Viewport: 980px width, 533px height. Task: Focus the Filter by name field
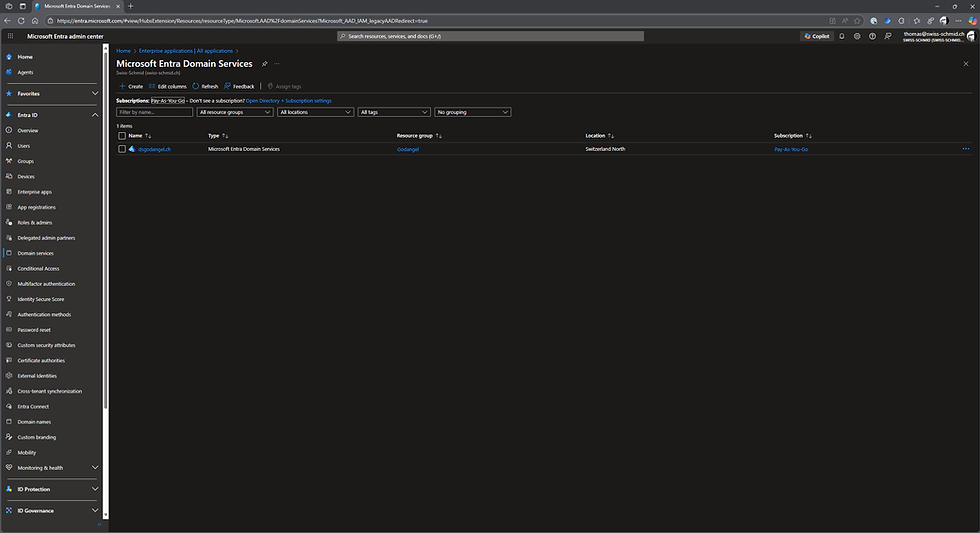154,112
